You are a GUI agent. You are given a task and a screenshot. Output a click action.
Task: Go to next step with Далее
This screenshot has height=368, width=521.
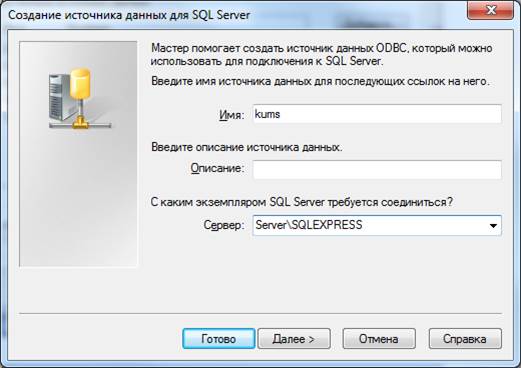pyautogui.click(x=294, y=339)
